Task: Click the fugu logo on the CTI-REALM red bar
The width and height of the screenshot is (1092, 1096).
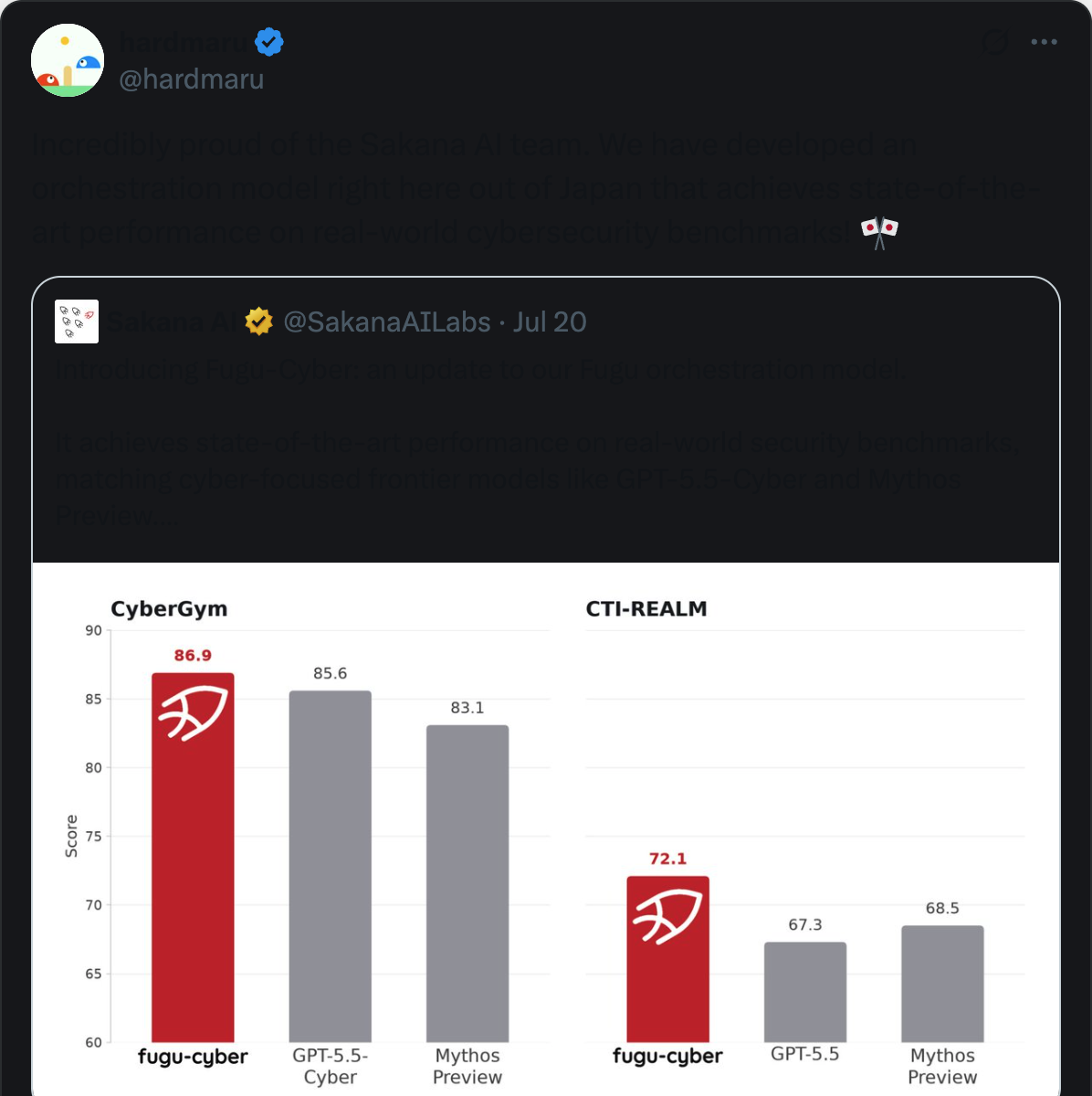Action: pos(667,916)
